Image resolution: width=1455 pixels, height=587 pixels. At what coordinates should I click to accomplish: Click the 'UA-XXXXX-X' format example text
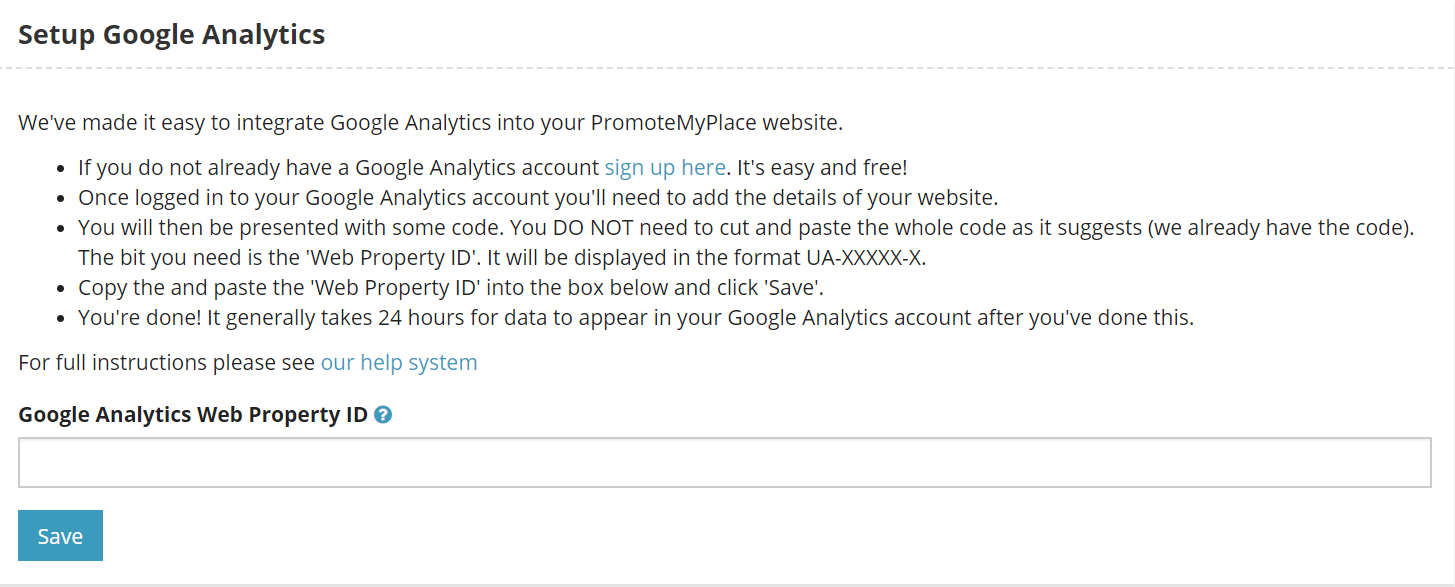point(866,257)
